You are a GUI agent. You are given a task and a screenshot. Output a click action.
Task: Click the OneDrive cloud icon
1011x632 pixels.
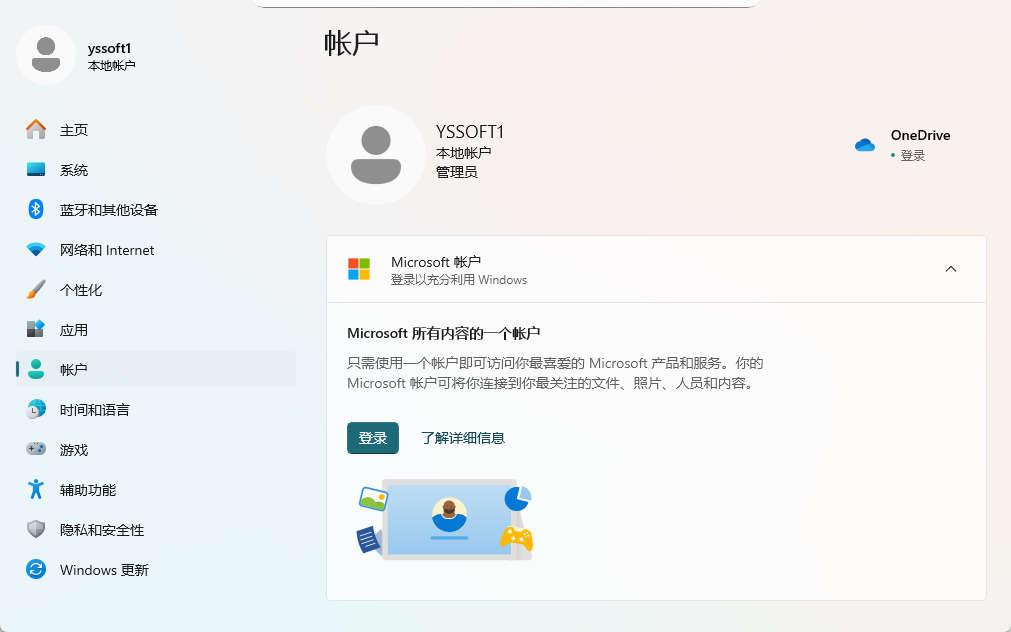865,145
